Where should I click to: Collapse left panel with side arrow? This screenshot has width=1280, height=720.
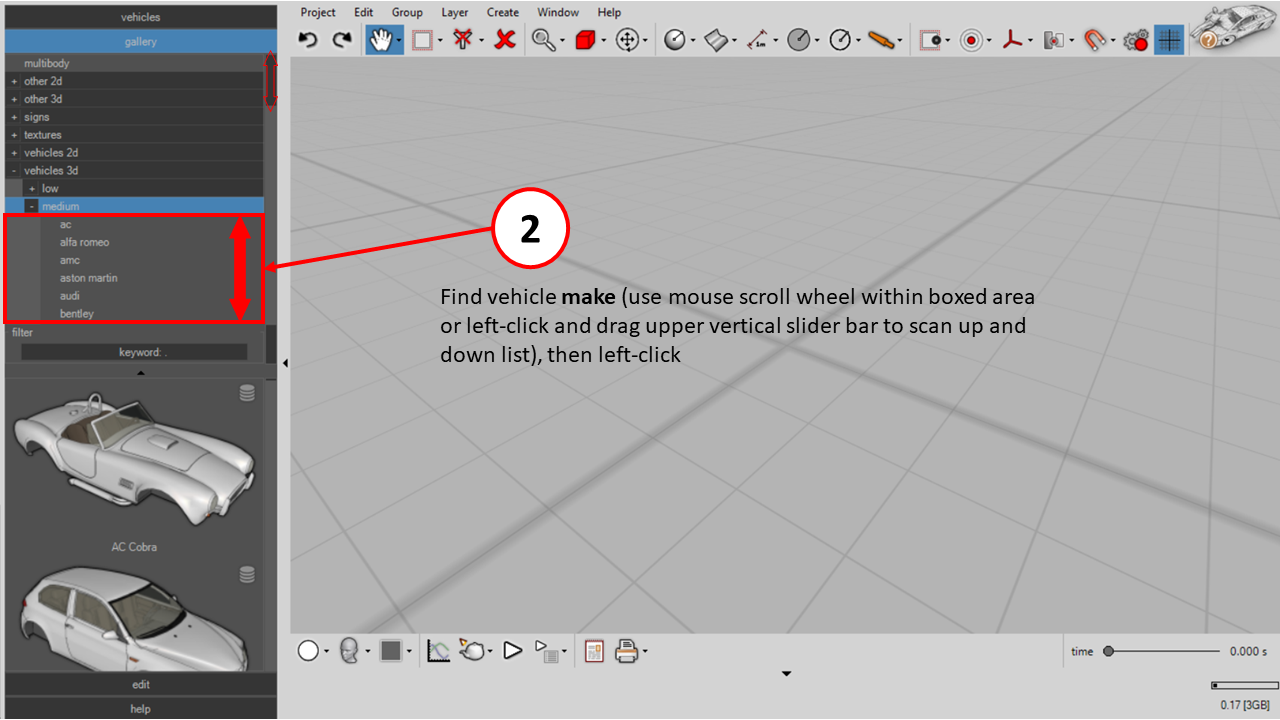coord(285,363)
